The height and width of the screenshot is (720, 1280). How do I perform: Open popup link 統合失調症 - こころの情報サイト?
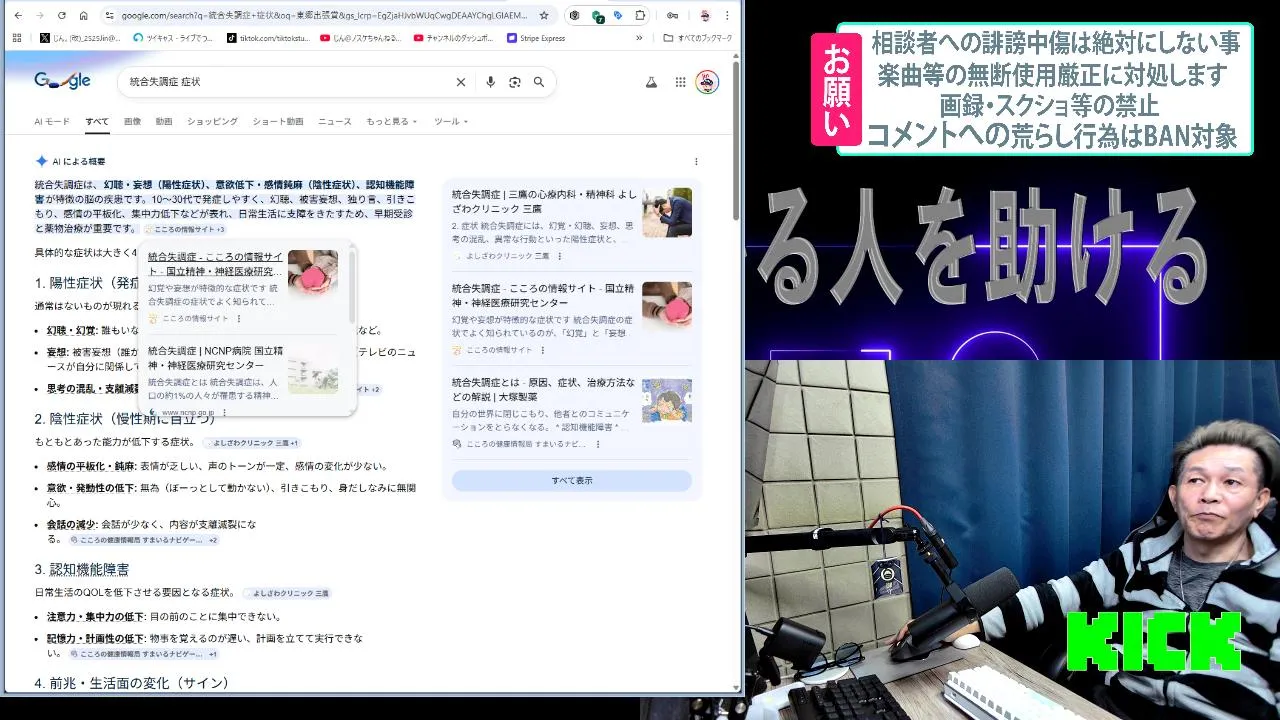coord(216,263)
